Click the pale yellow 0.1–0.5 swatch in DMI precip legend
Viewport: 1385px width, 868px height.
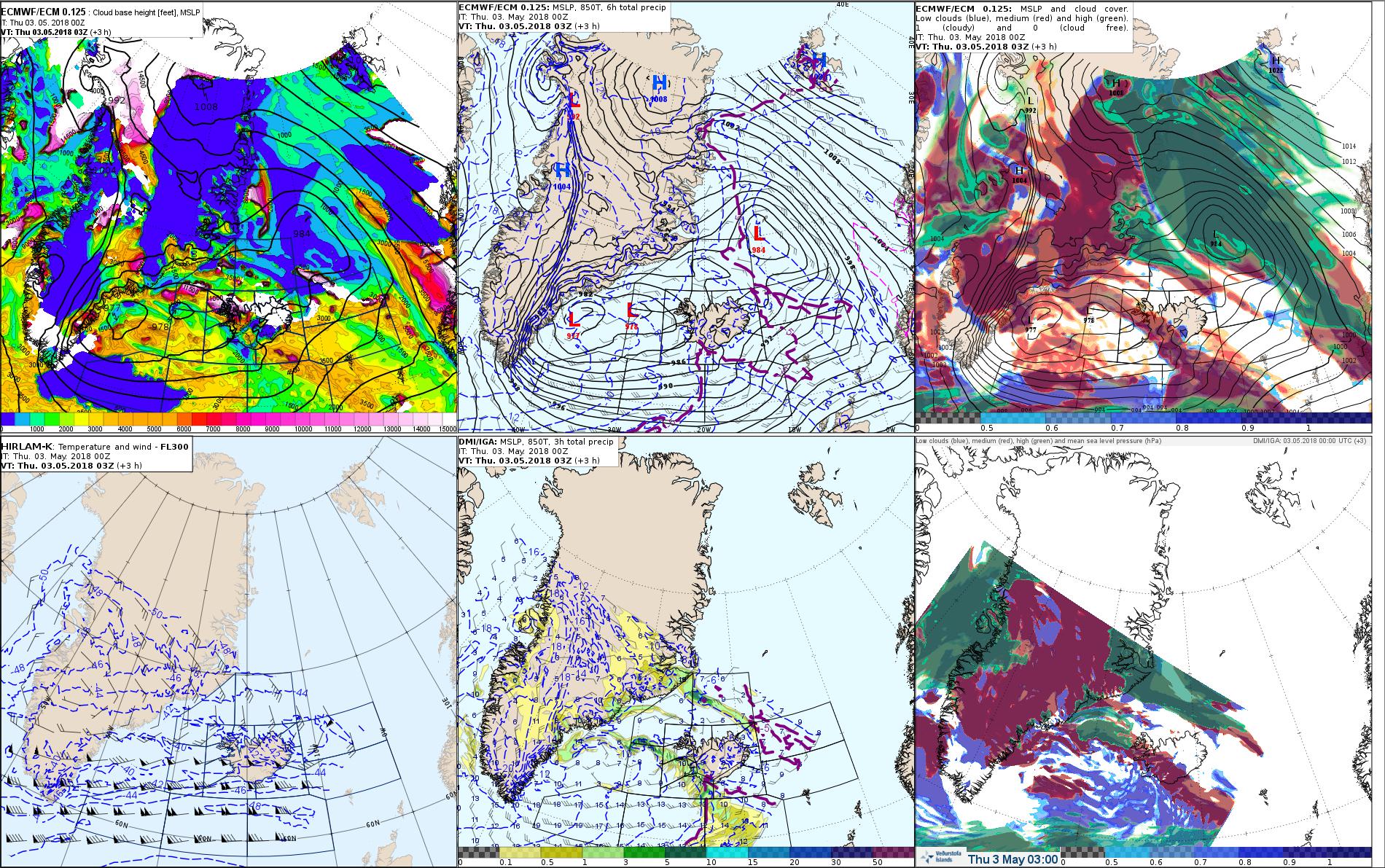[x=520, y=852]
